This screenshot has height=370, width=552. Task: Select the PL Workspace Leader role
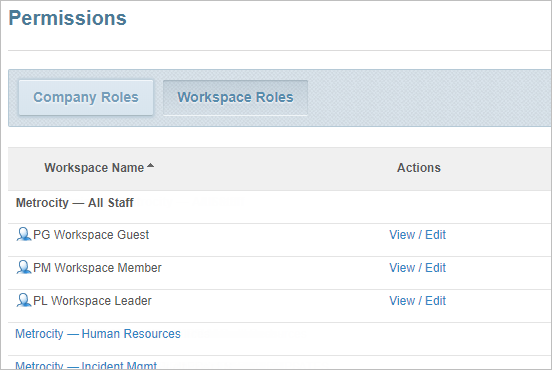pyautogui.click(x=92, y=301)
